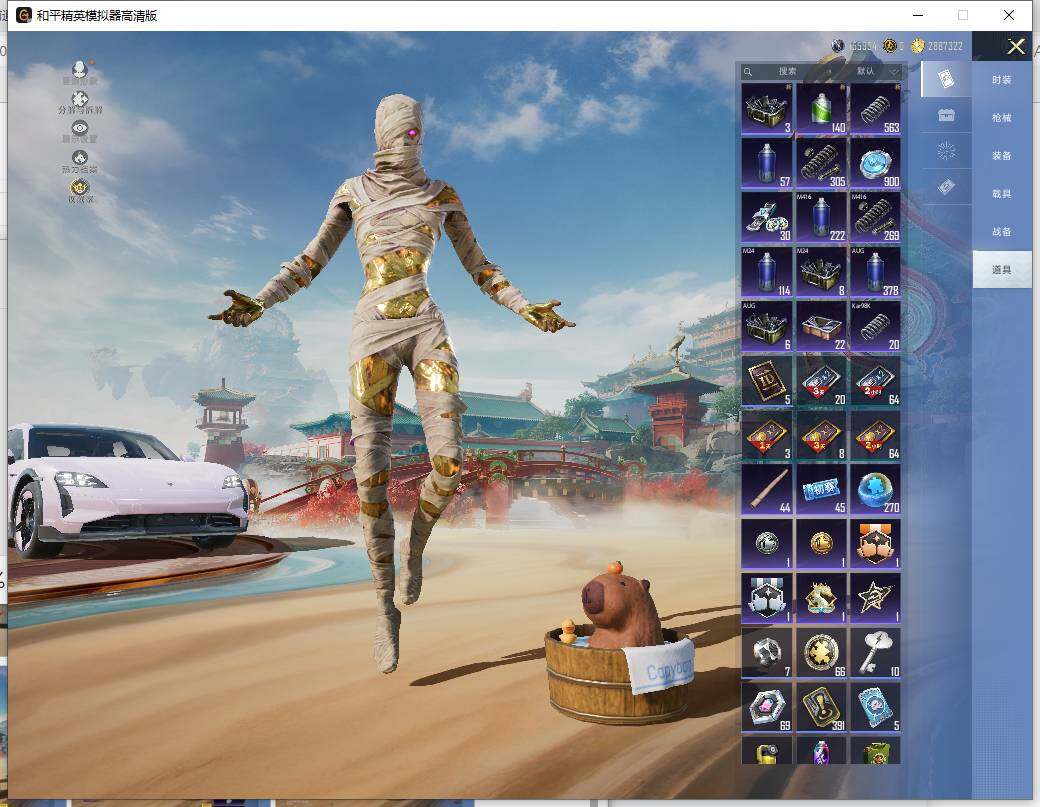Select the silver soccer ball item 7
1040x807 pixels.
pyautogui.click(x=767, y=653)
